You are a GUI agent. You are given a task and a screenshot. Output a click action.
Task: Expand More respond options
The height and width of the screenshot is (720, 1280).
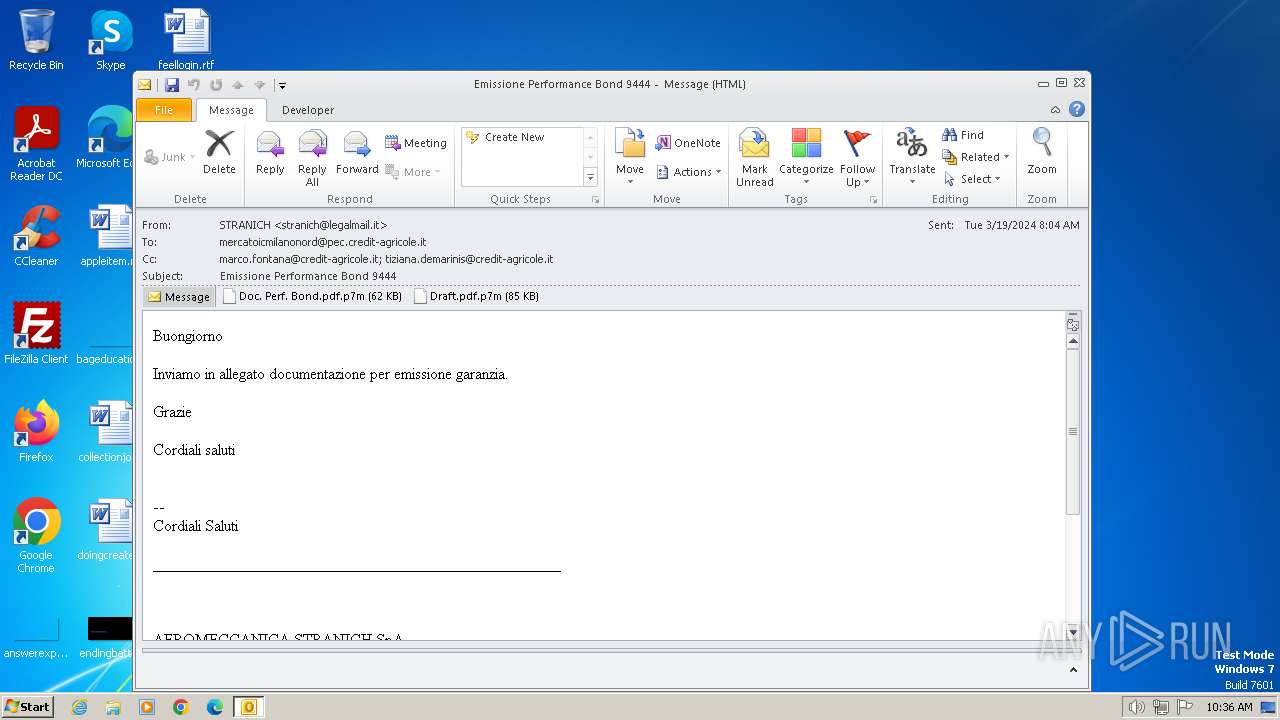coord(413,172)
